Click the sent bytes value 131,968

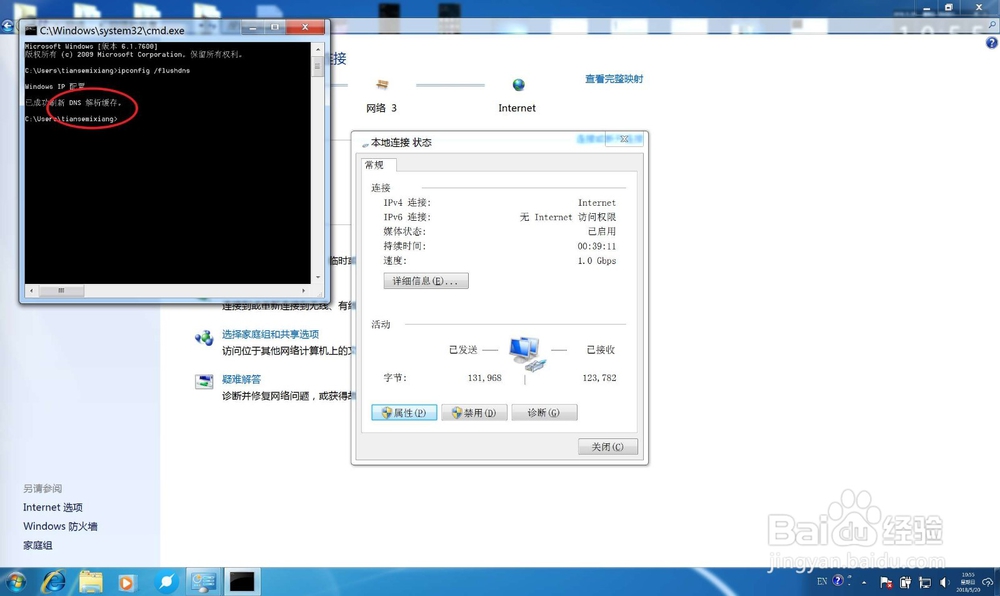click(x=485, y=378)
